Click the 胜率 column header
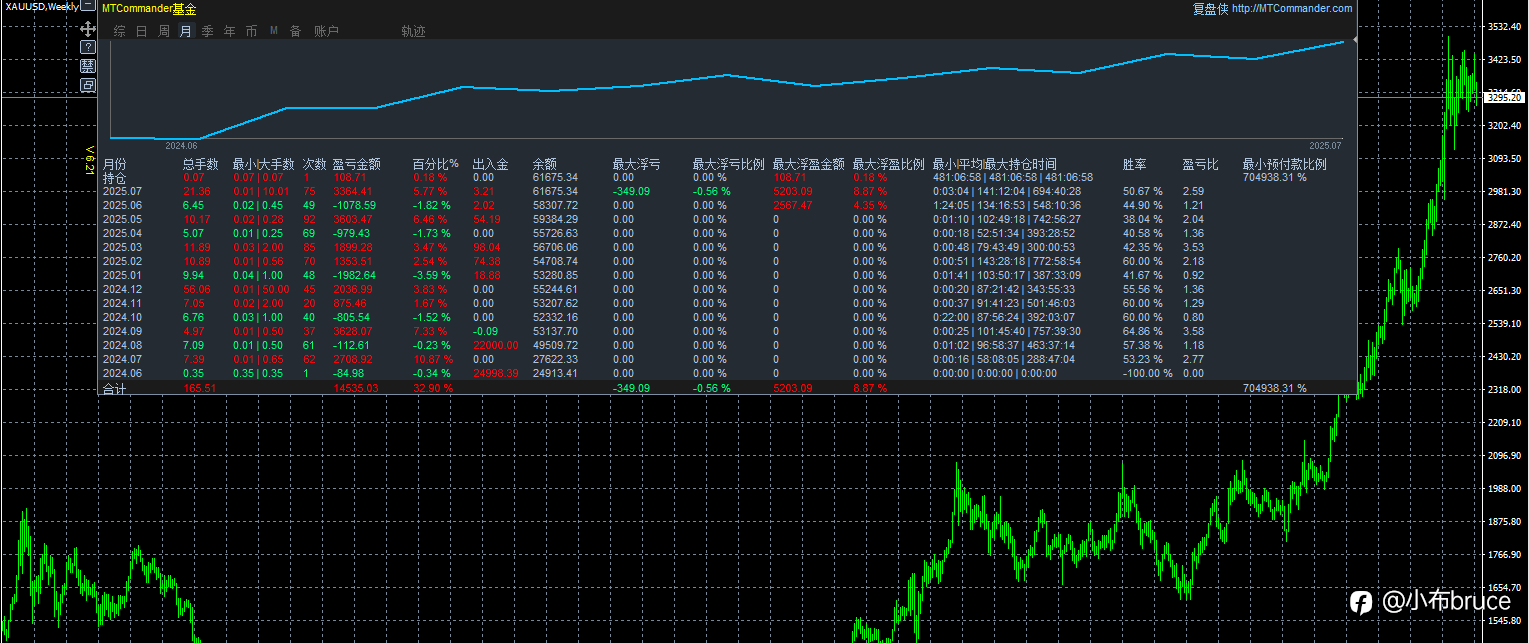This screenshot has height=643, width=1529. (1135, 164)
